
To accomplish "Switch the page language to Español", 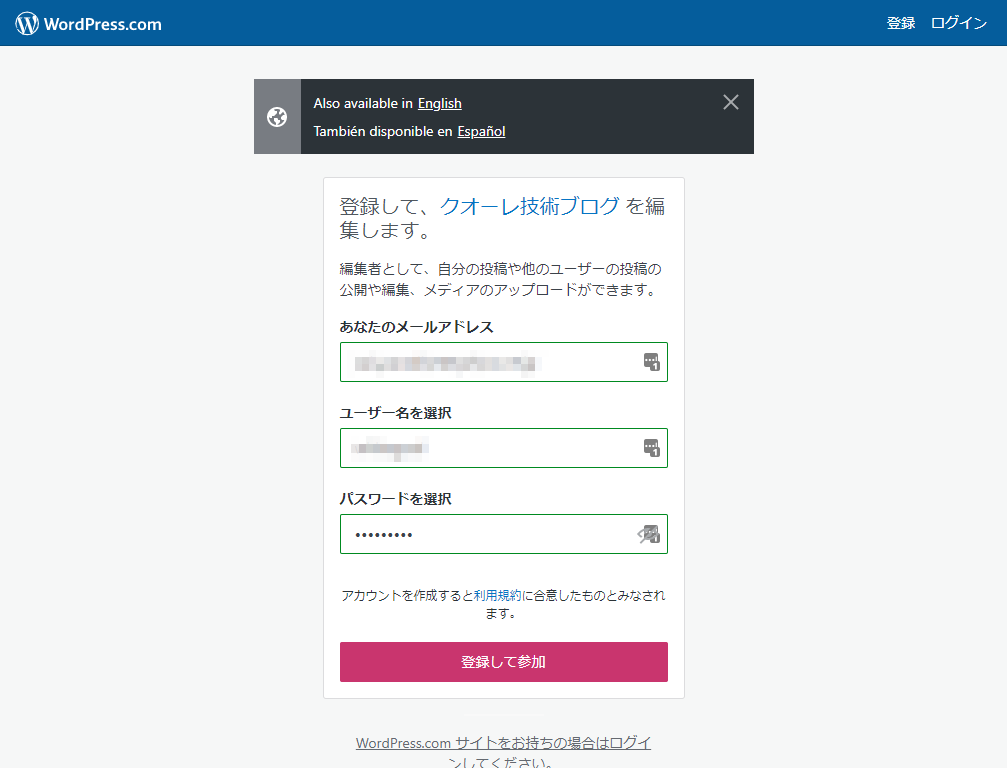I will click(481, 131).
